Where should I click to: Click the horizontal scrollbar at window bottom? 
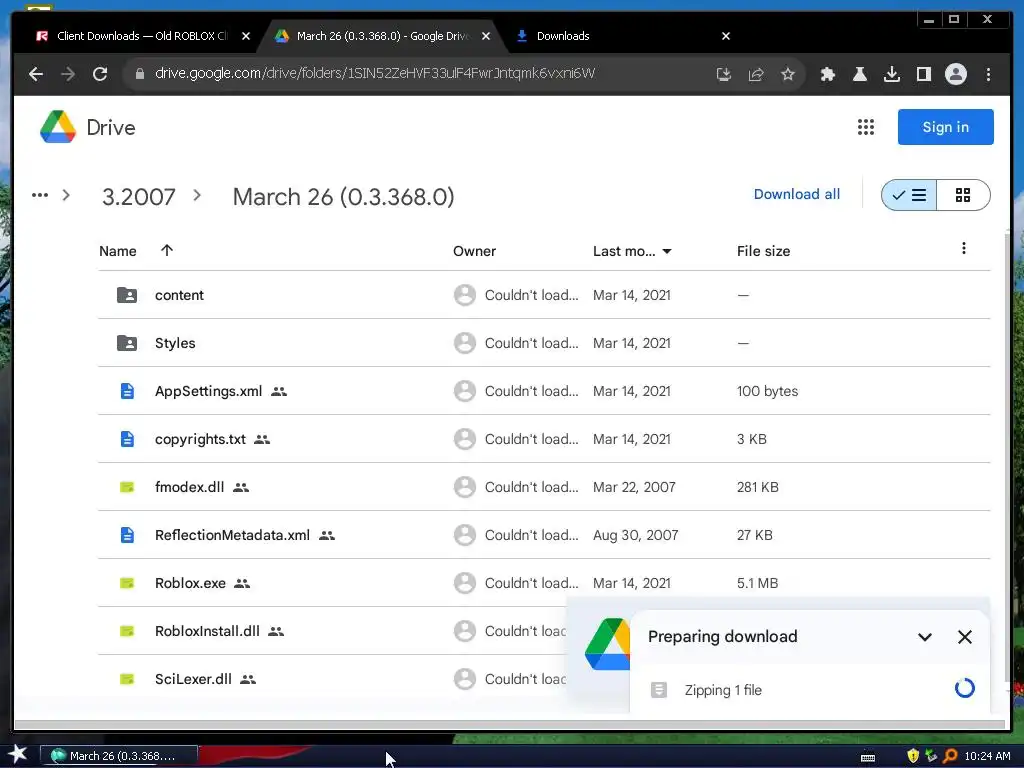click(x=509, y=724)
